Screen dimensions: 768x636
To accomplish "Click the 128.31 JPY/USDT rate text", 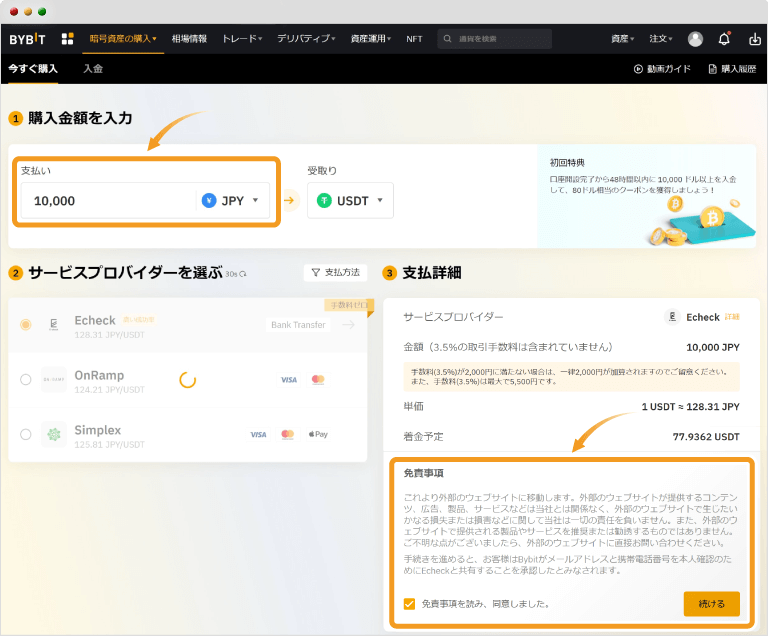I will 109,335.
